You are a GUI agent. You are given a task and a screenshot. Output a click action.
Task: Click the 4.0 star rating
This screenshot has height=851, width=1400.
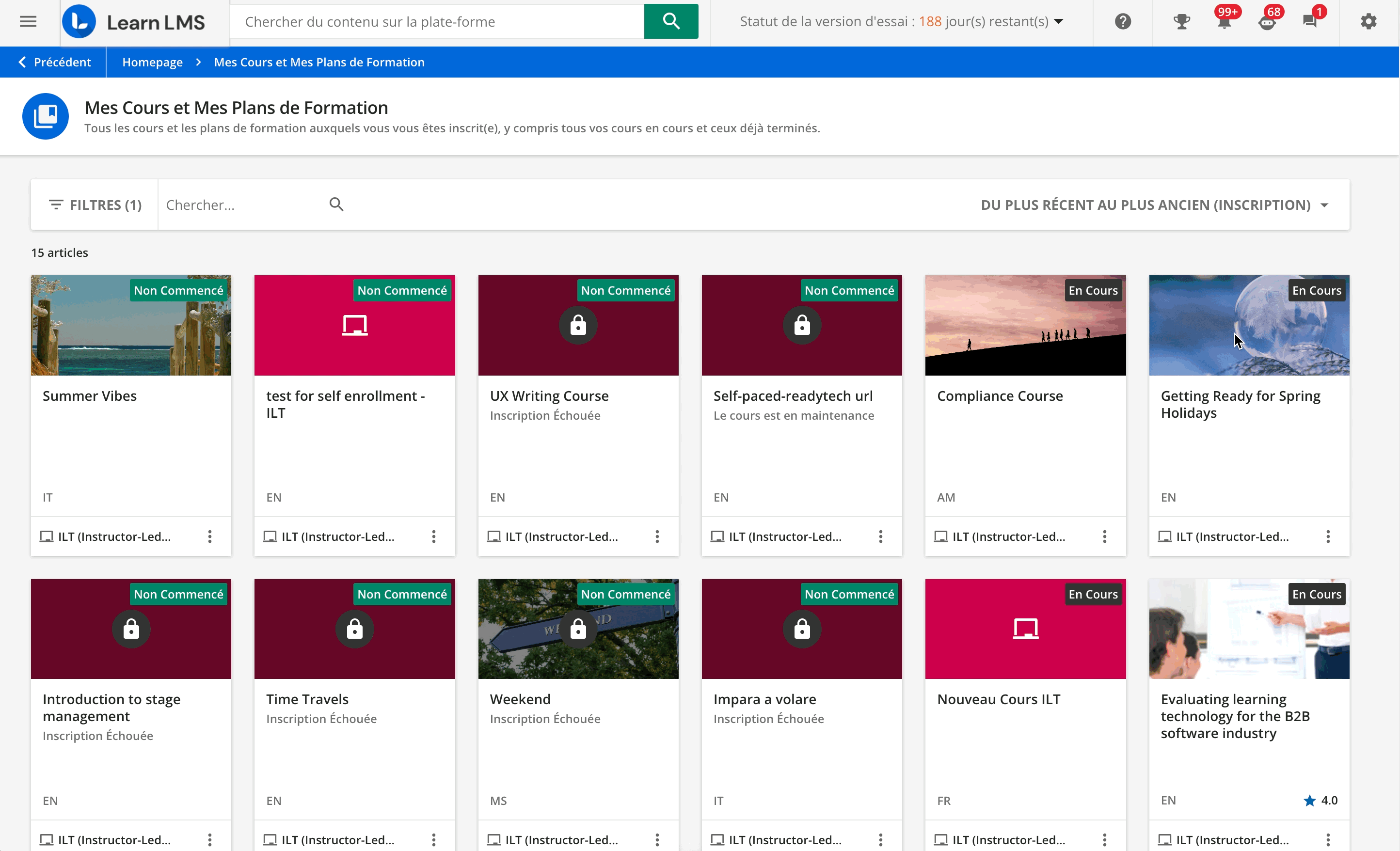(1320, 801)
